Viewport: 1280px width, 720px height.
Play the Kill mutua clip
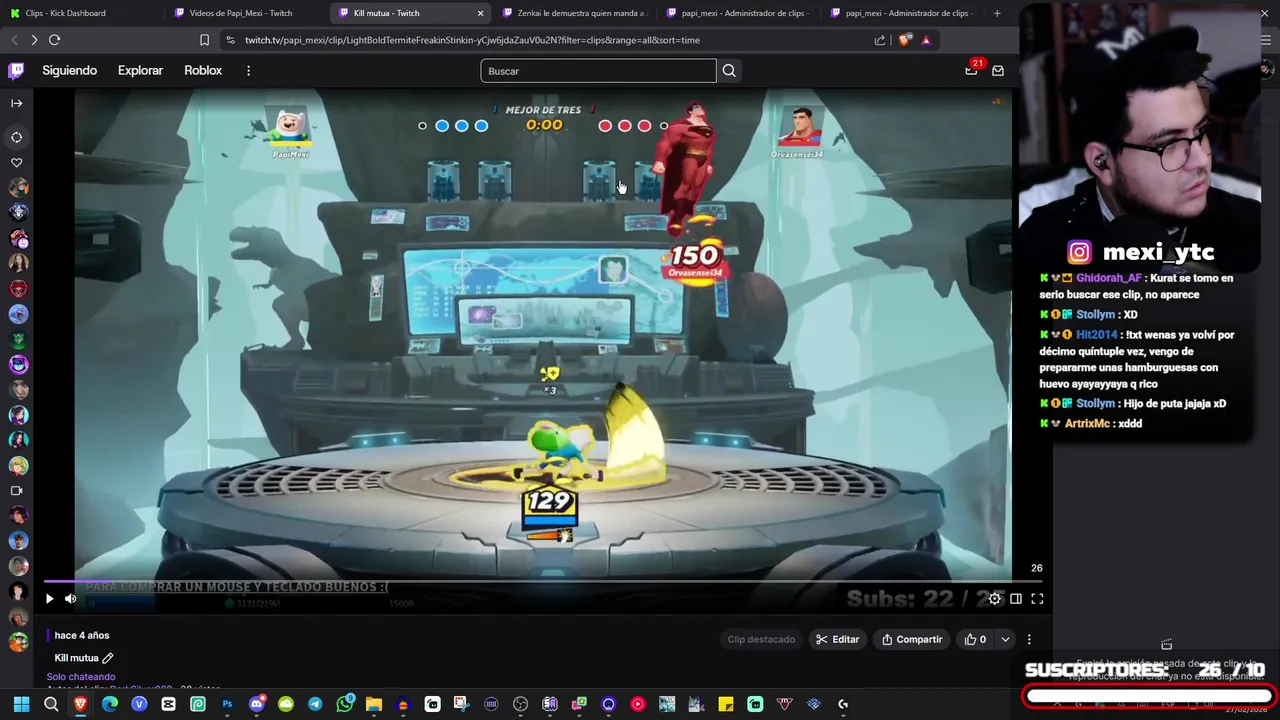pos(49,599)
